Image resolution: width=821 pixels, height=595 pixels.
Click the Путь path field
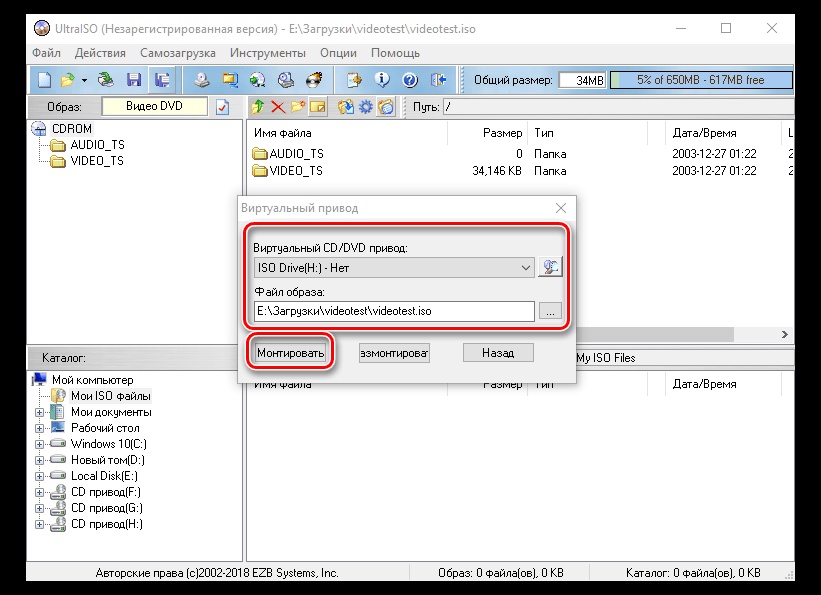(x=618, y=107)
